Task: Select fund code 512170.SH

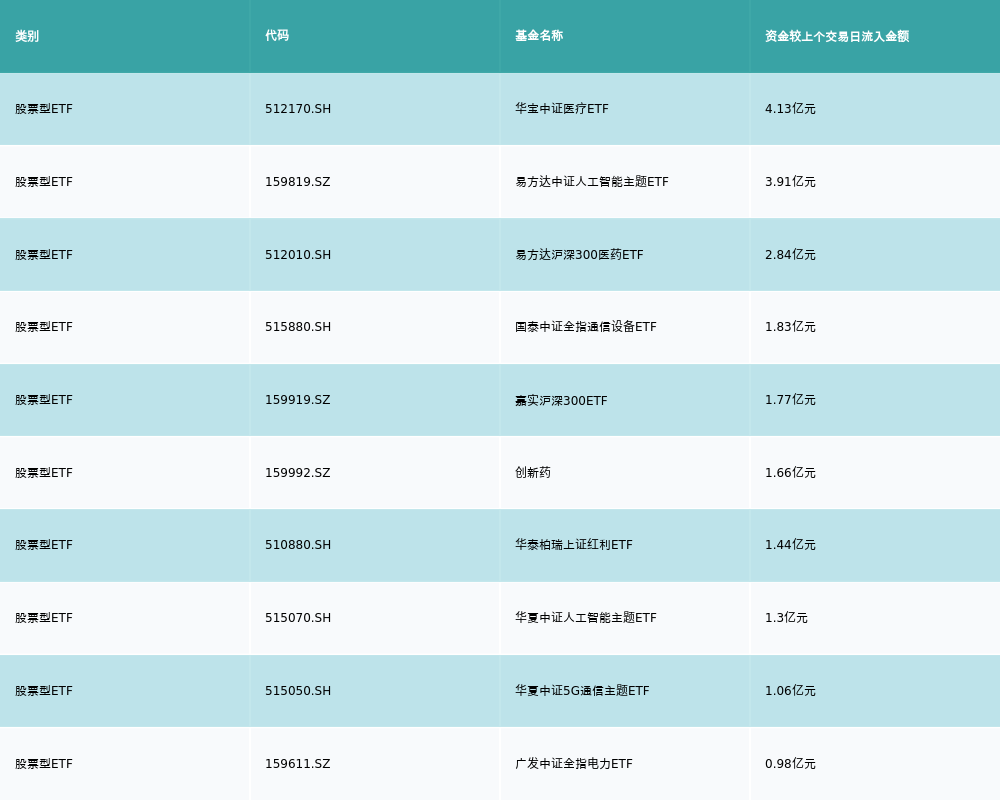Action: (298, 109)
